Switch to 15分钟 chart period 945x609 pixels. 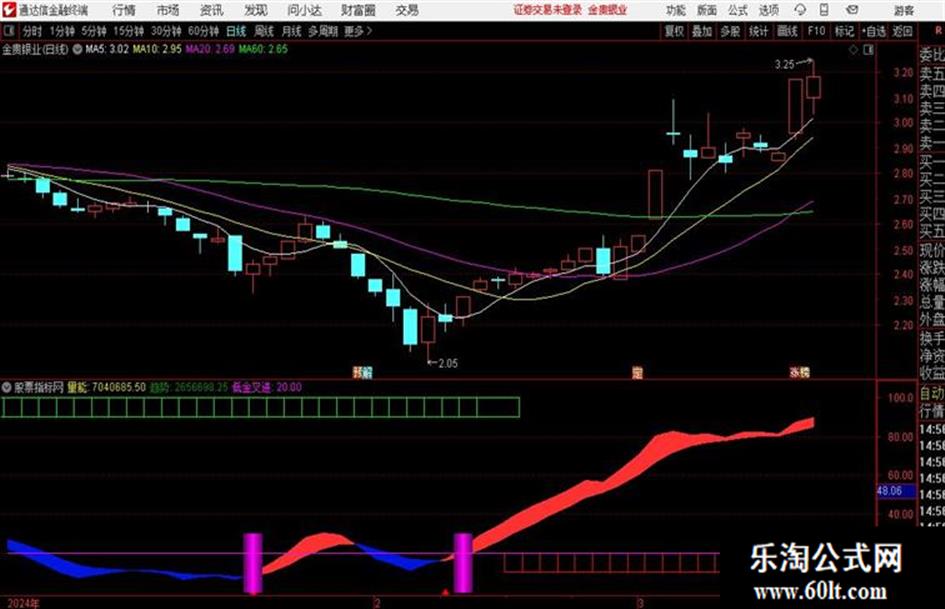coord(128,31)
